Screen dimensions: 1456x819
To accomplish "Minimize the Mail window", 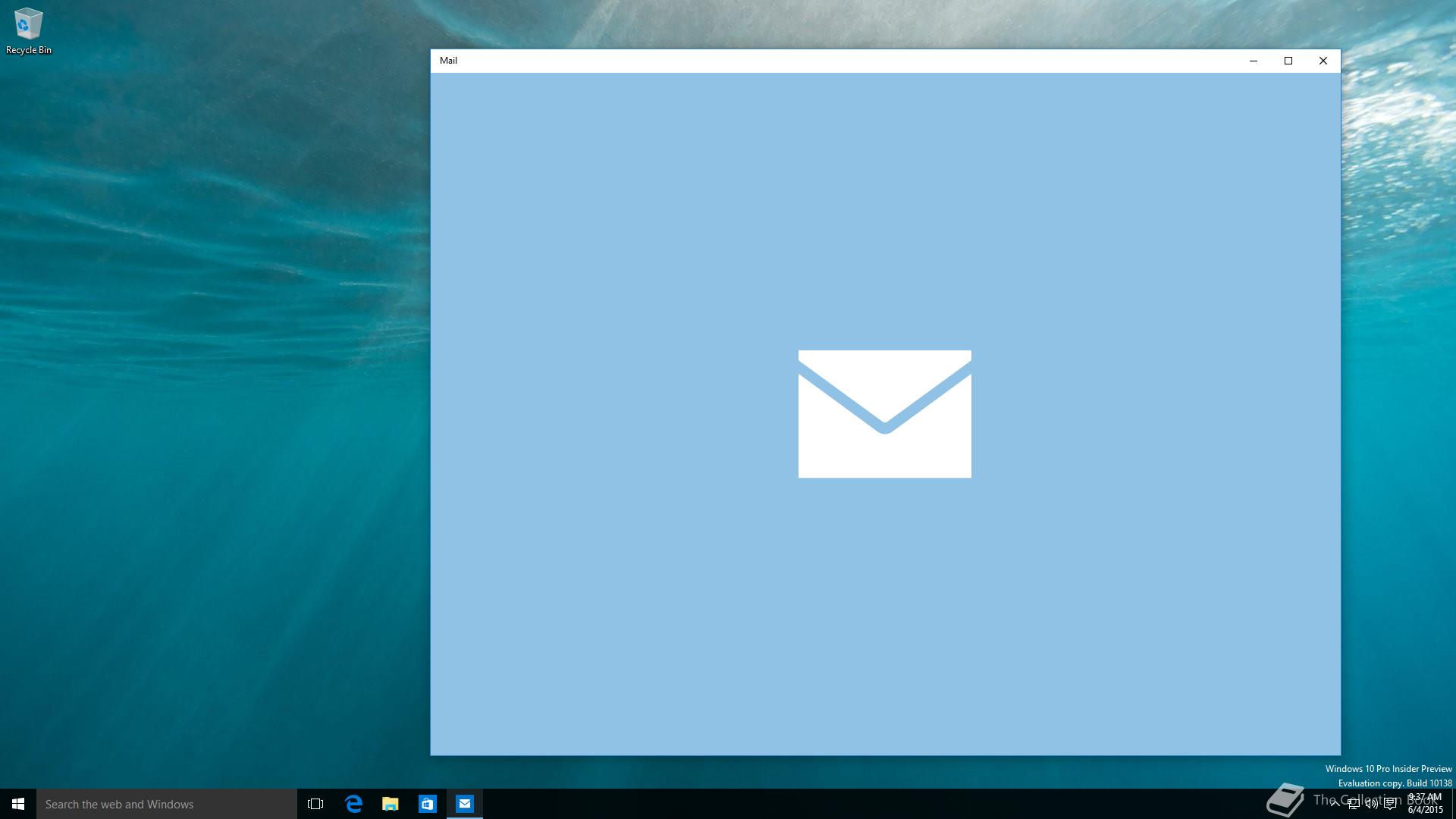I will [x=1254, y=61].
